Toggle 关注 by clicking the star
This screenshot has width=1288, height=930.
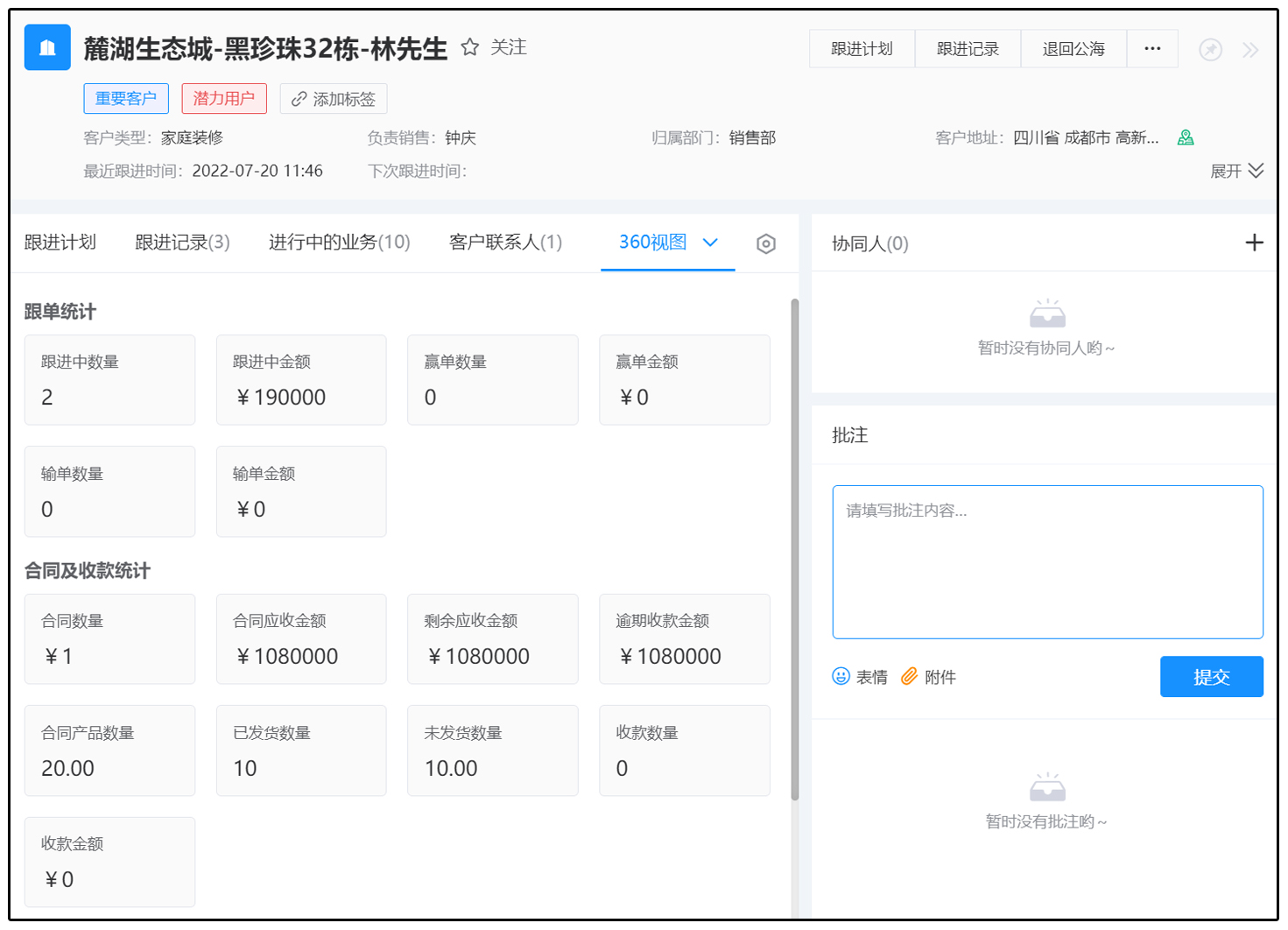click(x=470, y=47)
